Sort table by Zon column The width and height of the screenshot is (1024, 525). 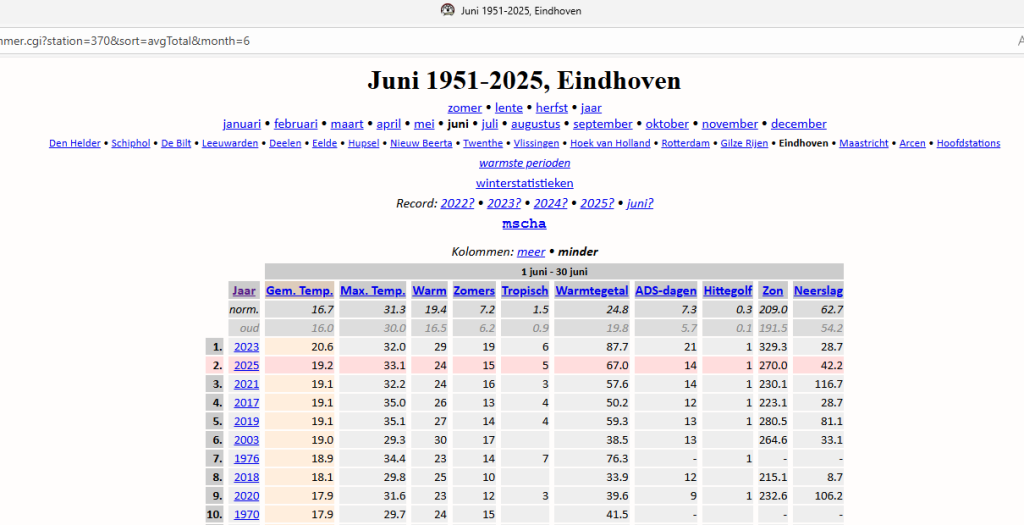(x=773, y=291)
